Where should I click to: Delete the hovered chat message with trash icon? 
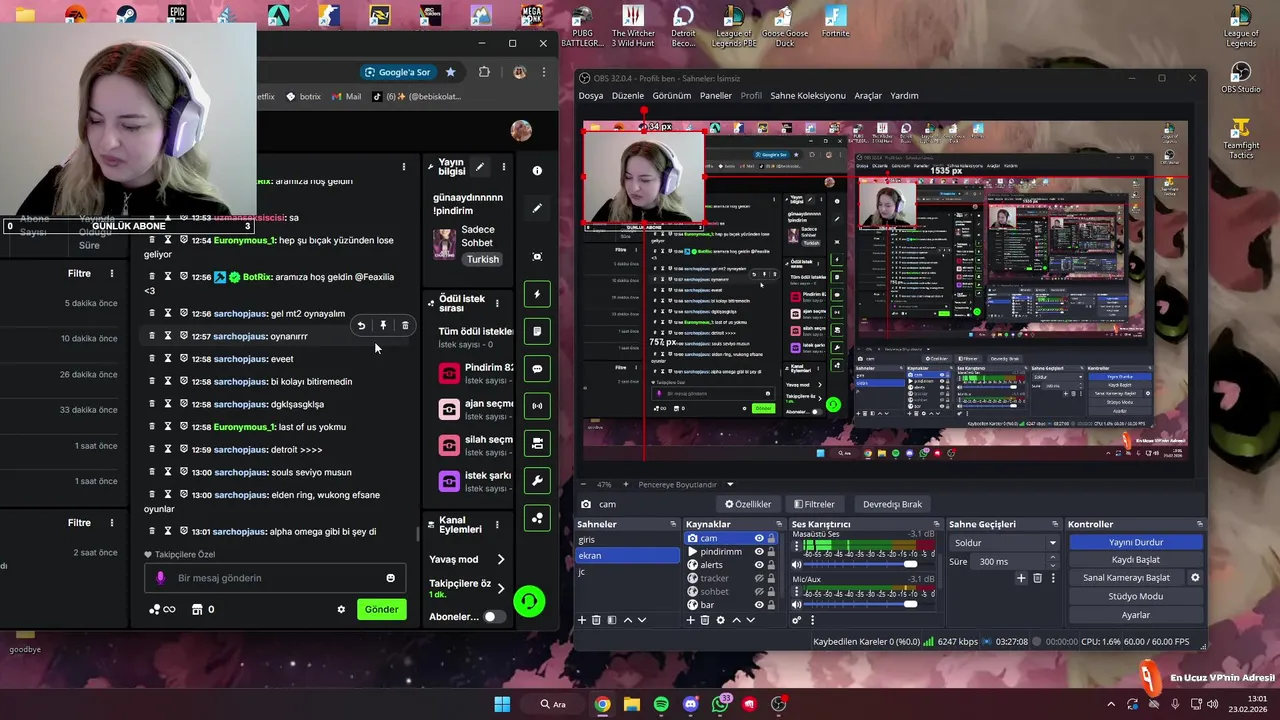tap(405, 325)
